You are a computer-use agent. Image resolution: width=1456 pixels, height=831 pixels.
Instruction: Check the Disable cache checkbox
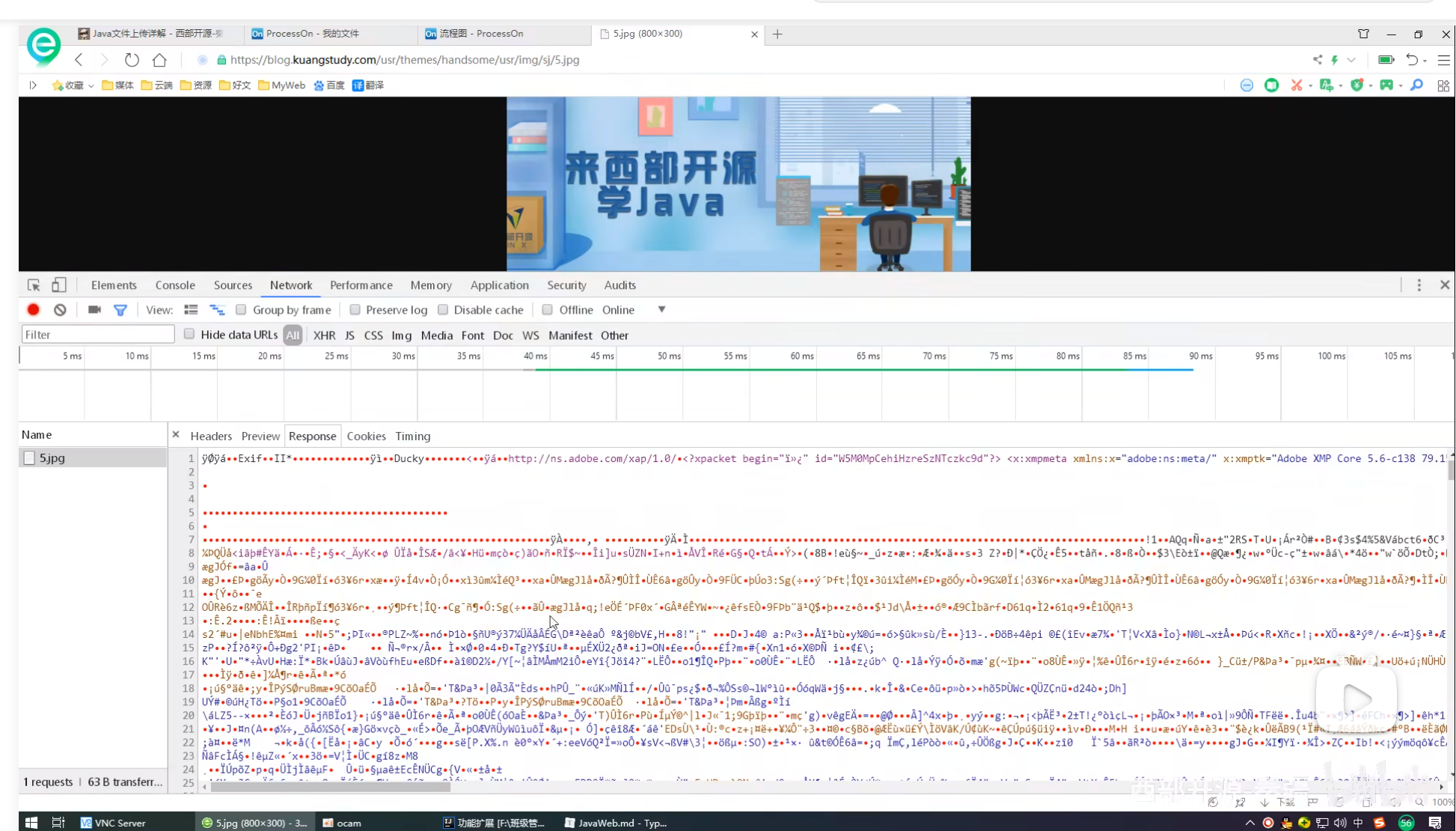pos(443,310)
